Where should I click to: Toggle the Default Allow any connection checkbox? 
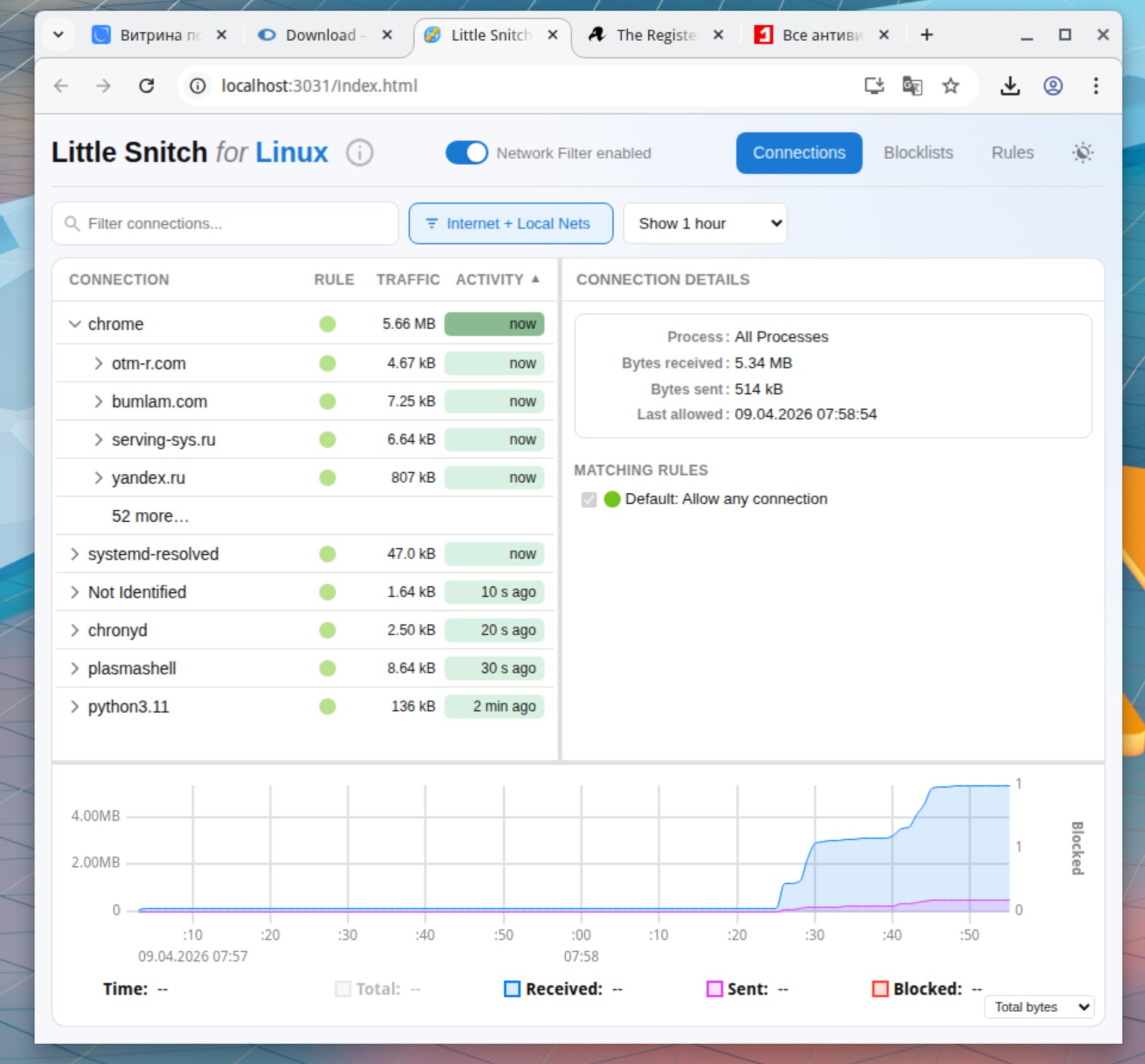589,499
